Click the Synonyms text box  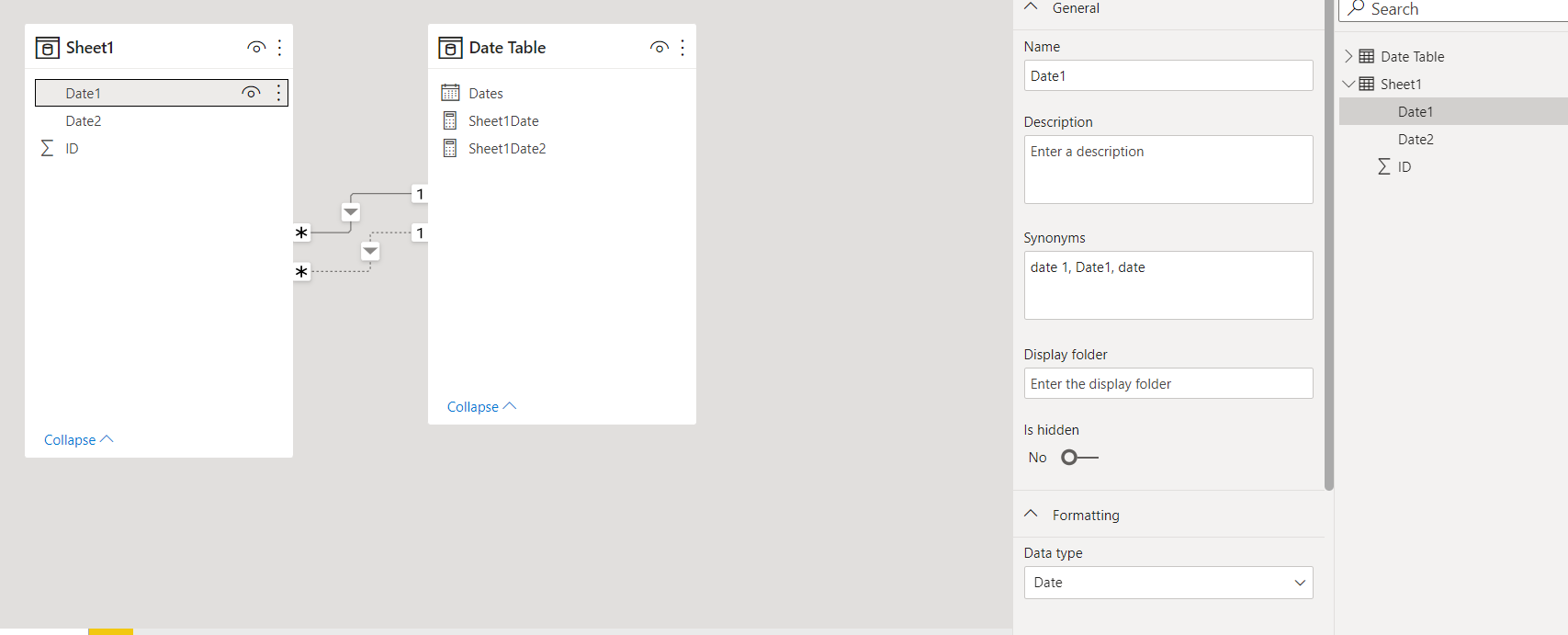coord(1168,285)
